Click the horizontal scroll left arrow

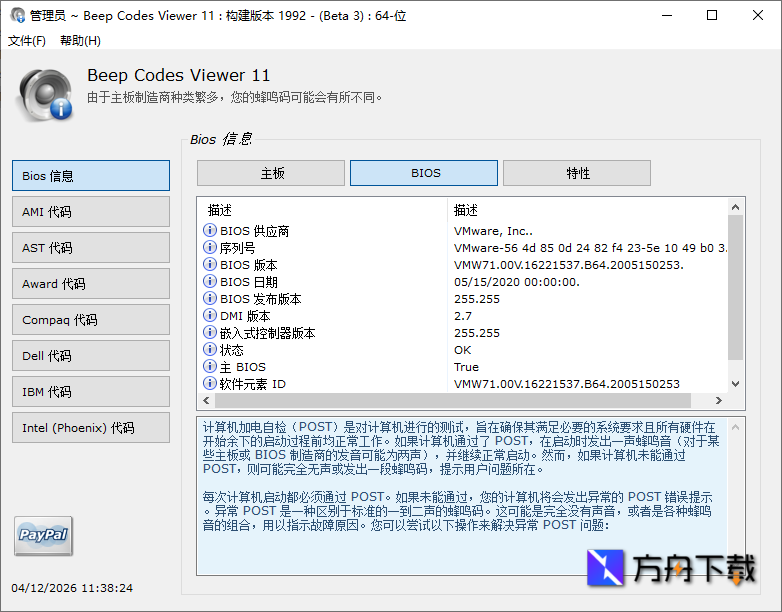[206, 400]
